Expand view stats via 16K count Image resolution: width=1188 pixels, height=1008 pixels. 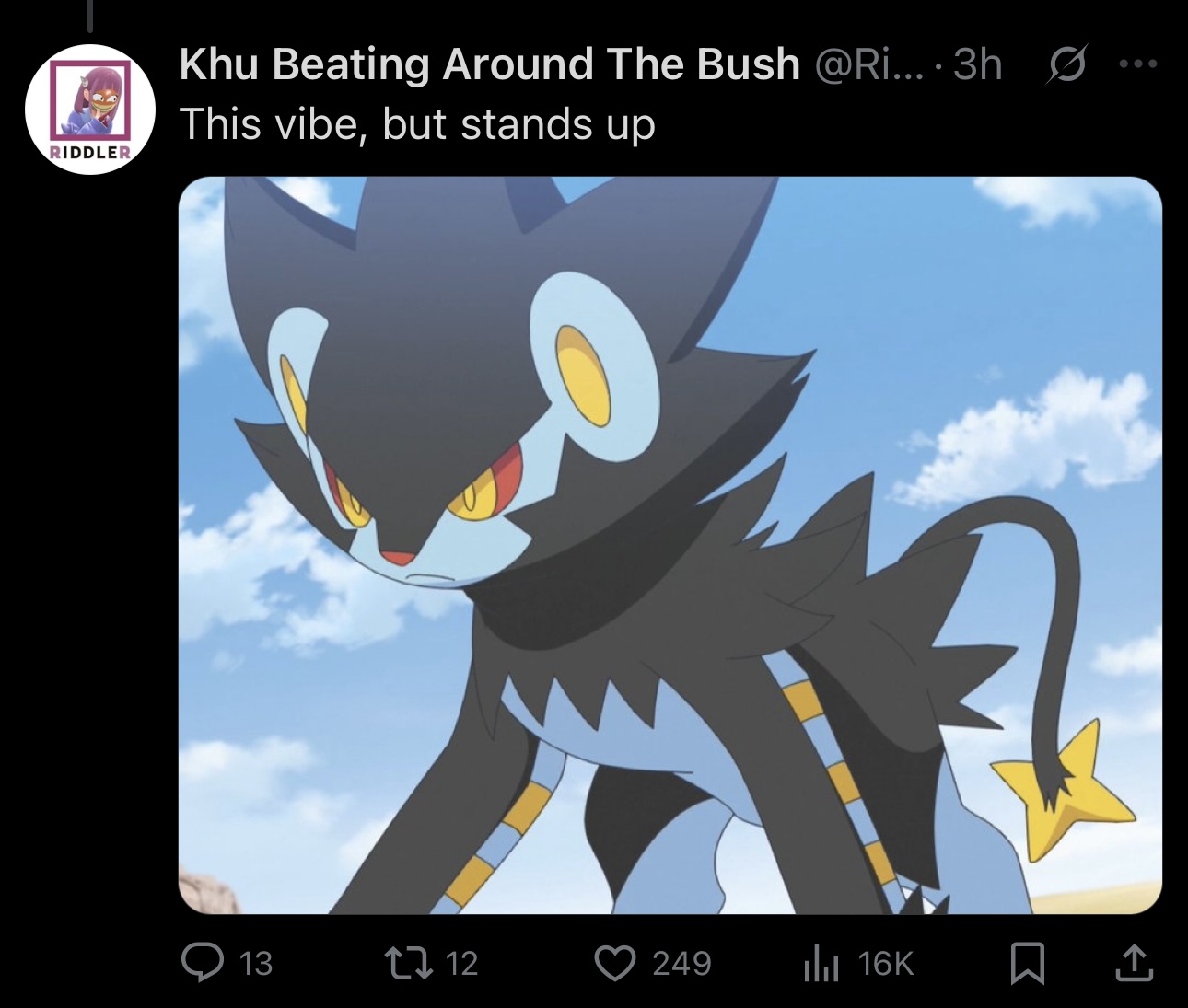[885, 964]
